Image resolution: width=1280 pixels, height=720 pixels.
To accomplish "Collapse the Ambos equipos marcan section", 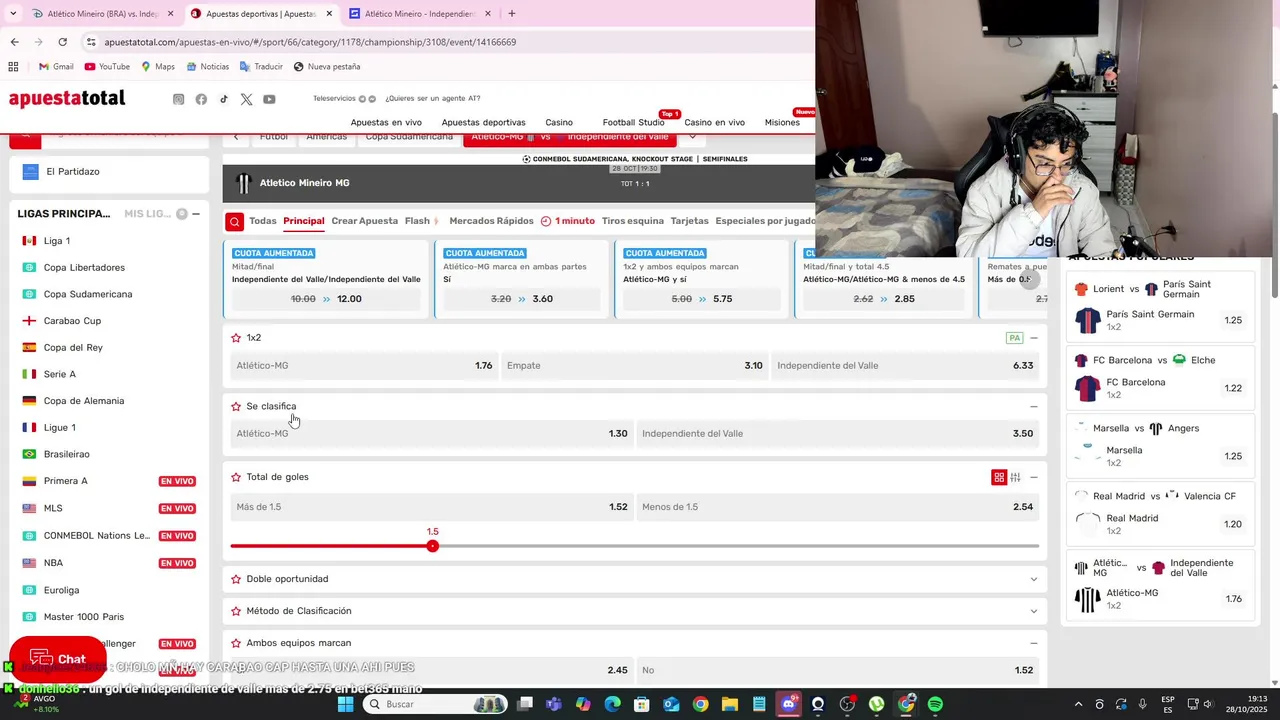I will [x=1034, y=643].
